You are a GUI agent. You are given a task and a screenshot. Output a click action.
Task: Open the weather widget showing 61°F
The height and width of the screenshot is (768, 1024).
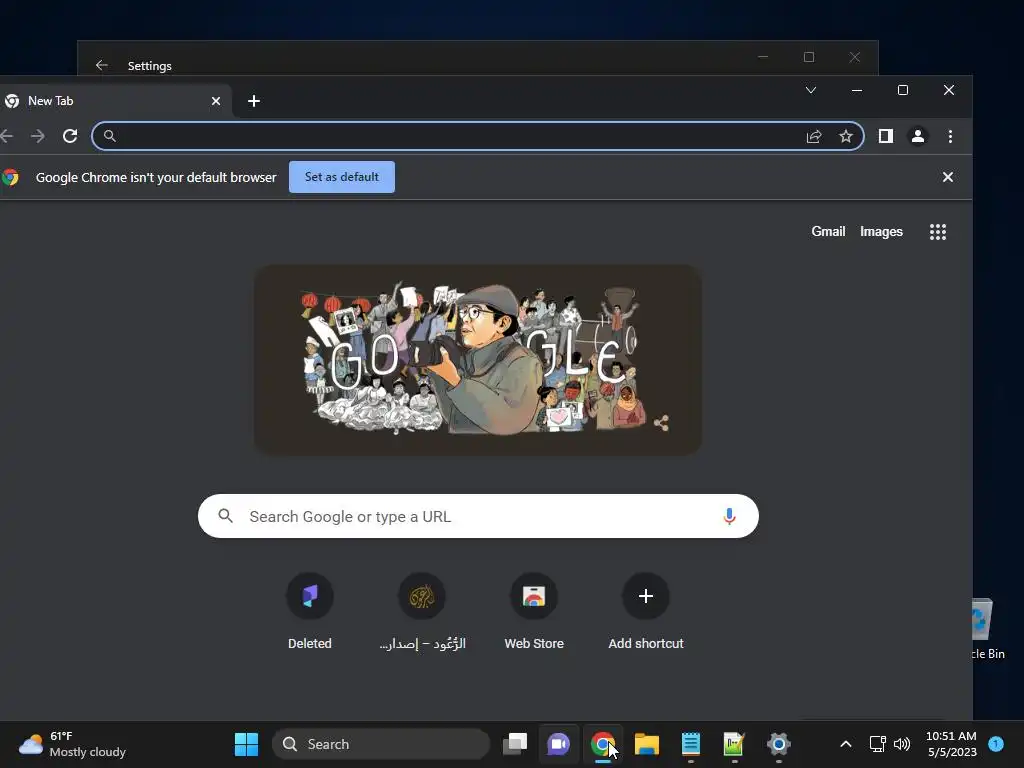coord(72,744)
